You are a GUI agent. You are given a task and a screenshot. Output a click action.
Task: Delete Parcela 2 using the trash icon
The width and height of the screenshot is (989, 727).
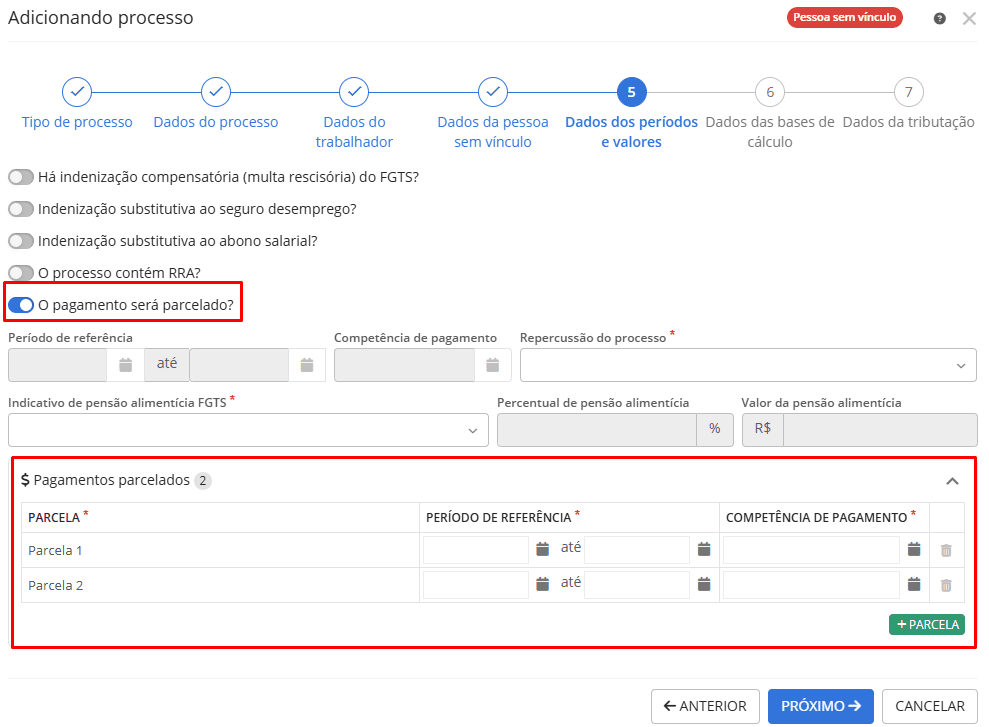tap(948, 584)
